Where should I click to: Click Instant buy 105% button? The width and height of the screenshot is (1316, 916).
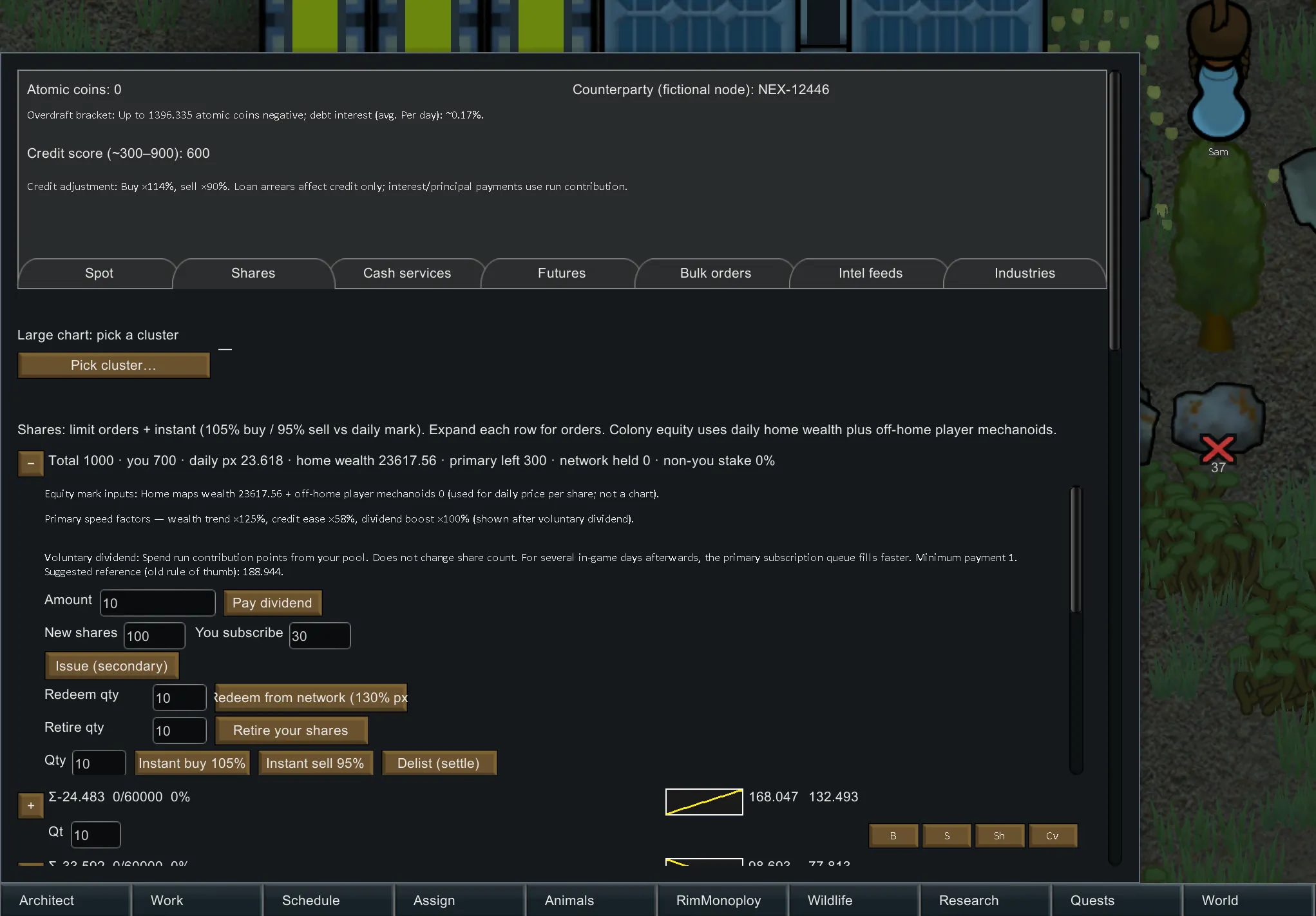[x=191, y=763]
